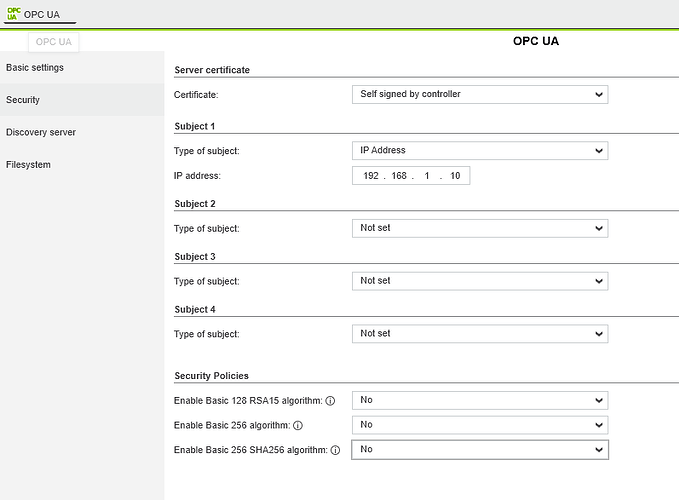Click first IP address octet 192
679x500 pixels.
(x=371, y=176)
